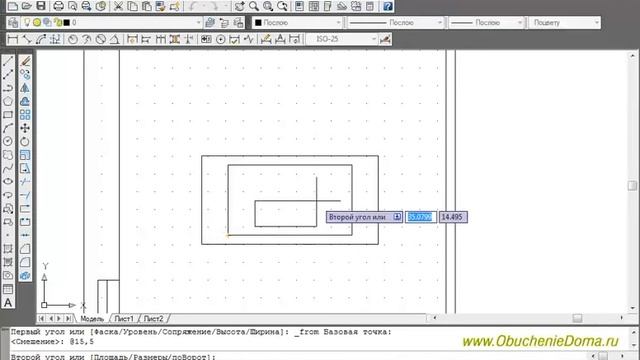Select the Fillet modify tool
Image resolution: width=640 pixels, height=360 pixels.
coord(25,262)
